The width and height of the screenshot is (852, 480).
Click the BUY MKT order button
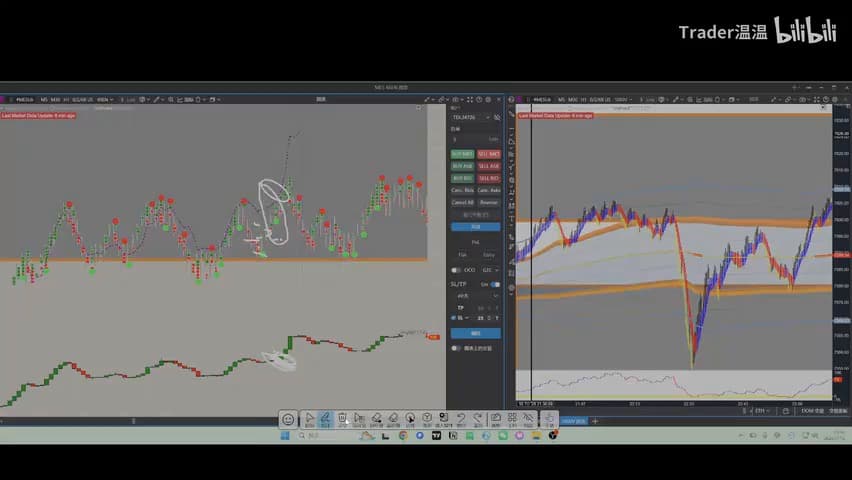coord(462,154)
